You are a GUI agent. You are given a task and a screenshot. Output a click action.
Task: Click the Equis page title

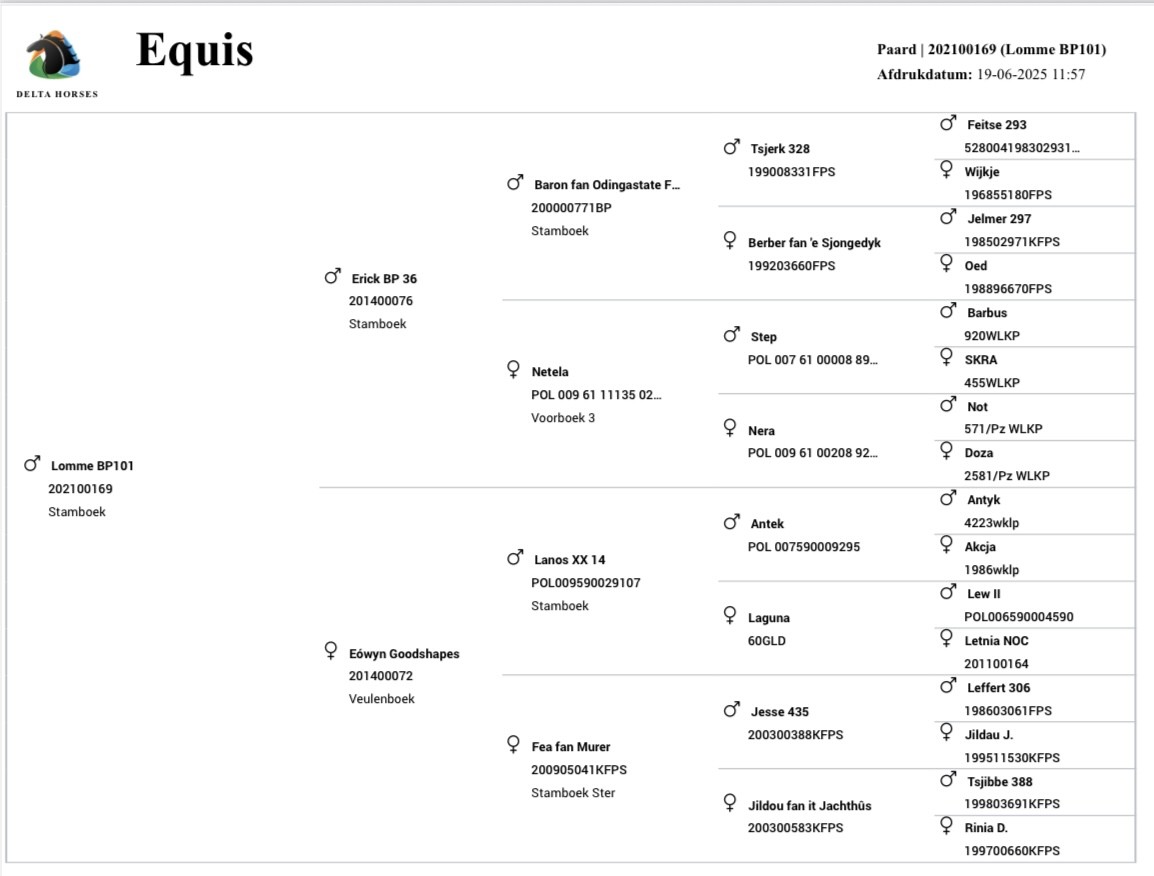(194, 50)
